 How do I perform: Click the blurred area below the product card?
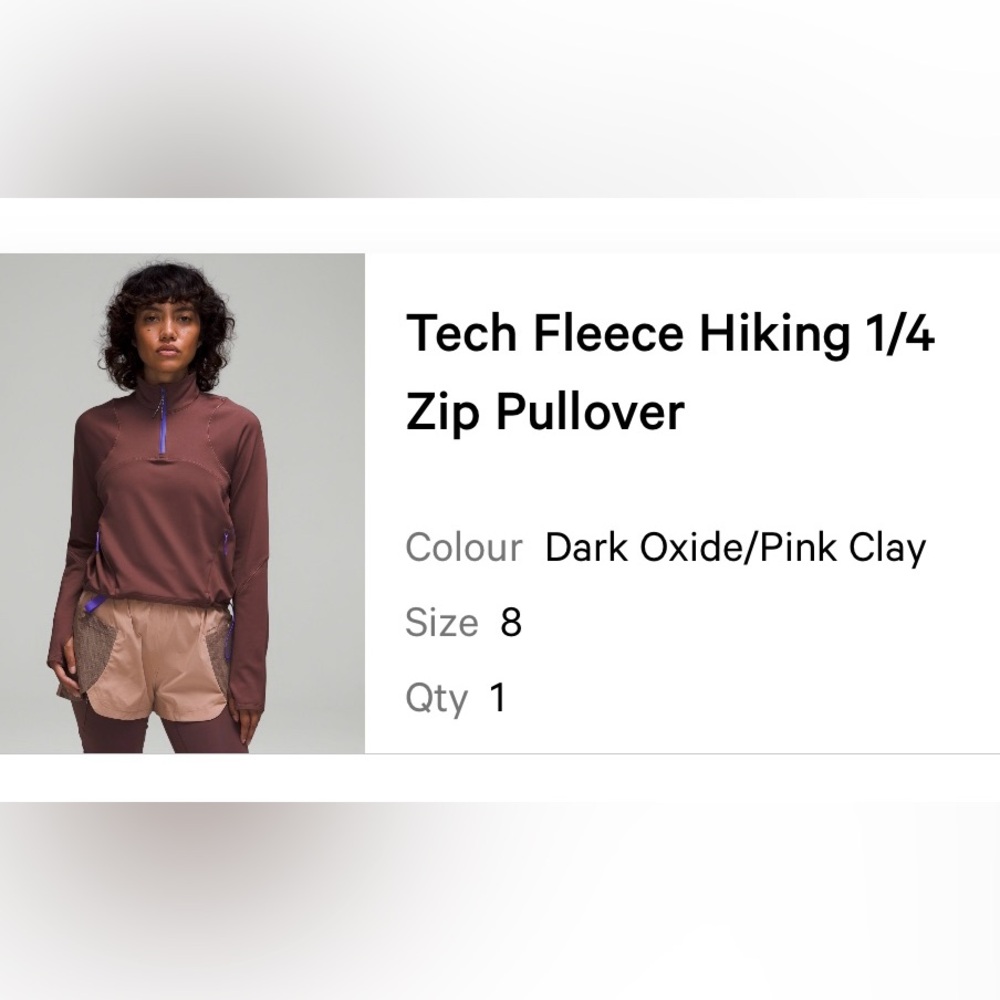point(500,900)
